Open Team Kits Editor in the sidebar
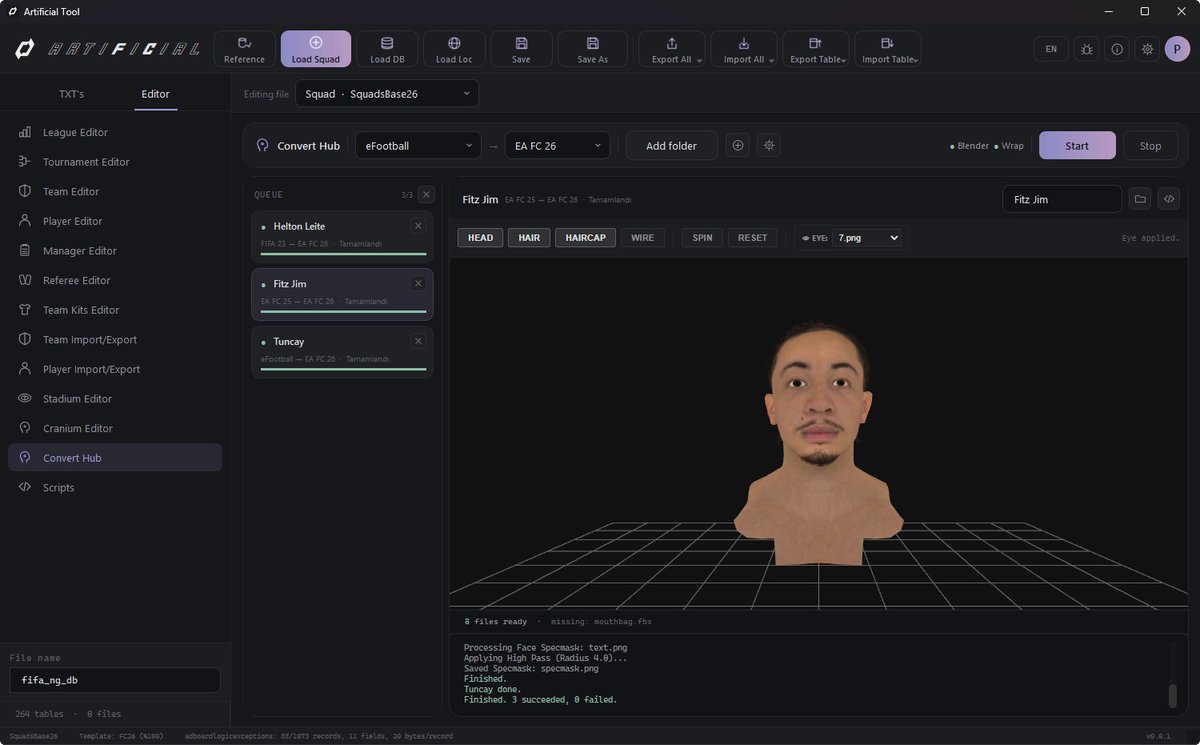 [x=115, y=310]
